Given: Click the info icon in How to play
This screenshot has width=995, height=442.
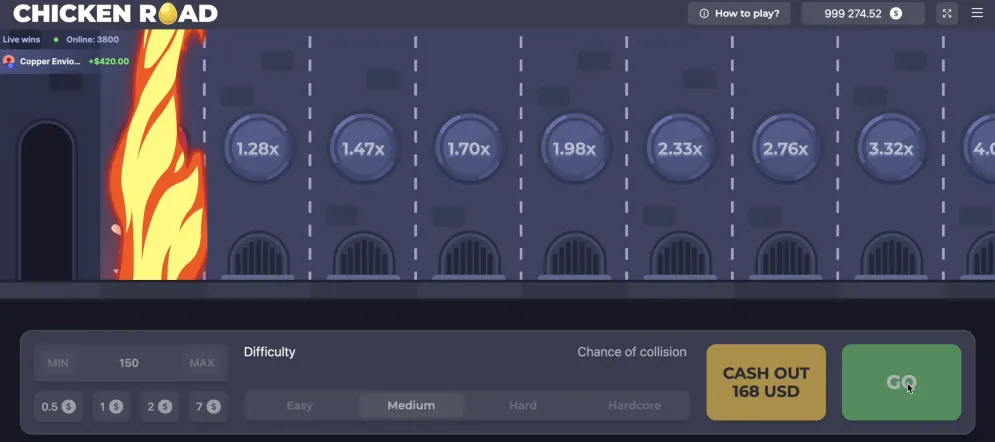Looking at the screenshot, I should [x=704, y=13].
